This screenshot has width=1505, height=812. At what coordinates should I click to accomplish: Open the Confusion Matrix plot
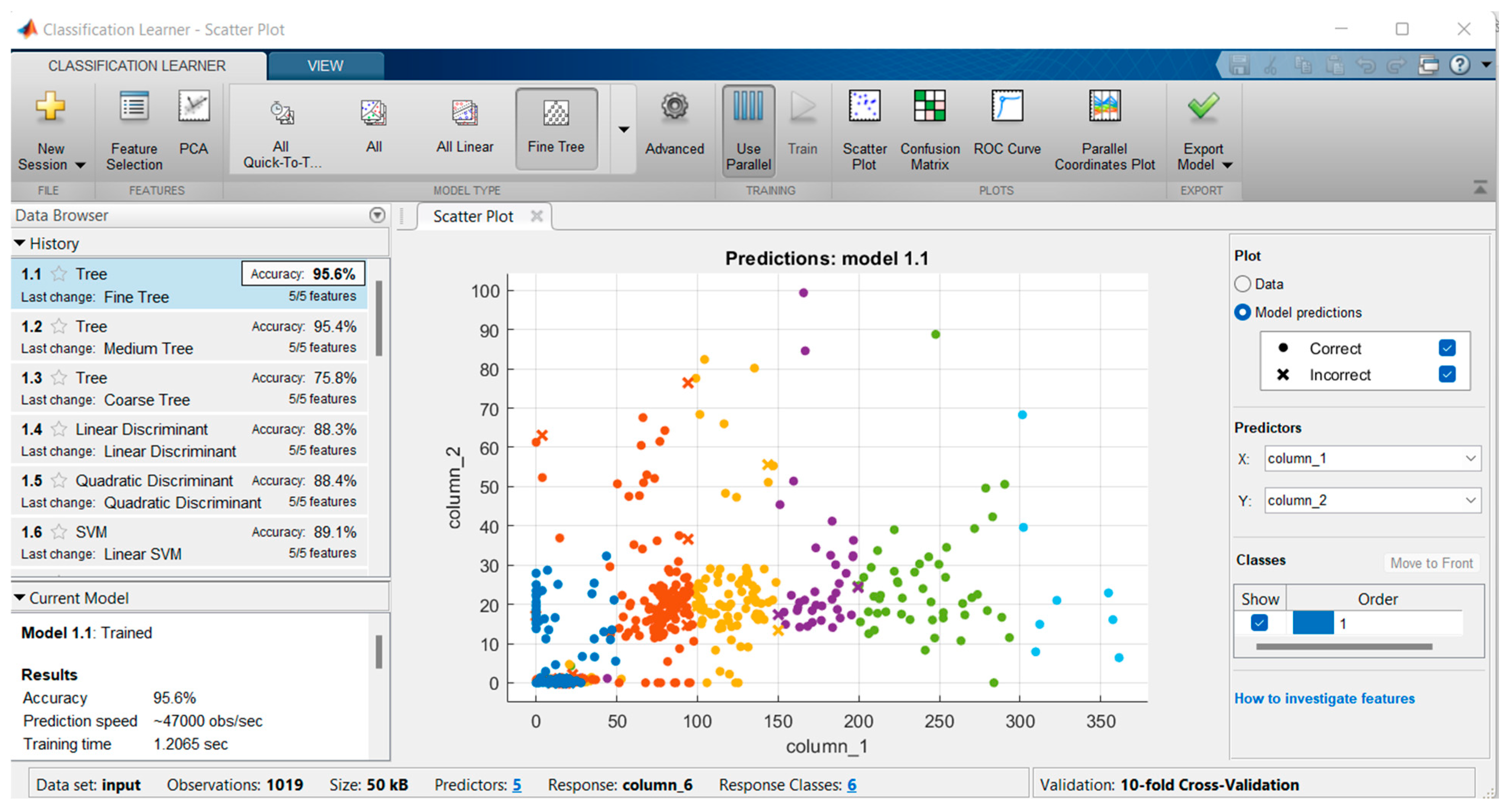coord(929,130)
